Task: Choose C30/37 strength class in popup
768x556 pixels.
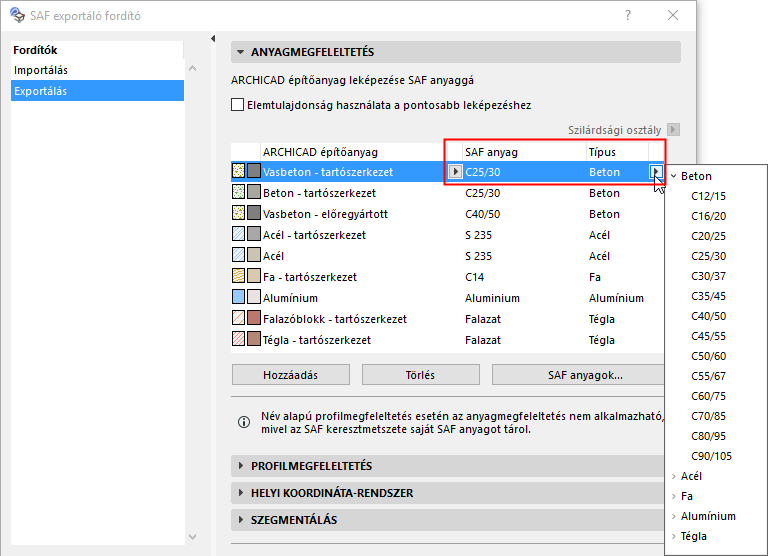Action: [x=708, y=276]
